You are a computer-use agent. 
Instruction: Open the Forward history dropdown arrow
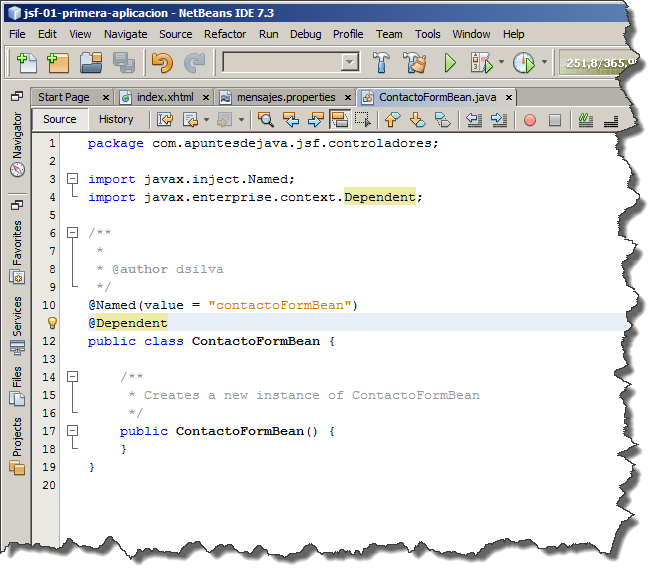241,120
